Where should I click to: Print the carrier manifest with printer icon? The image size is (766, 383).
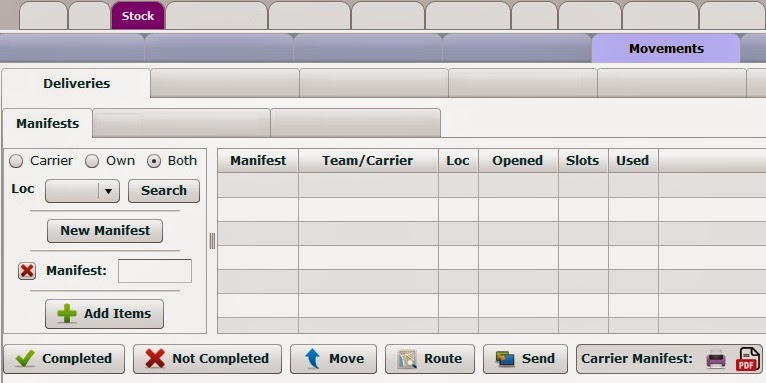(x=716, y=360)
